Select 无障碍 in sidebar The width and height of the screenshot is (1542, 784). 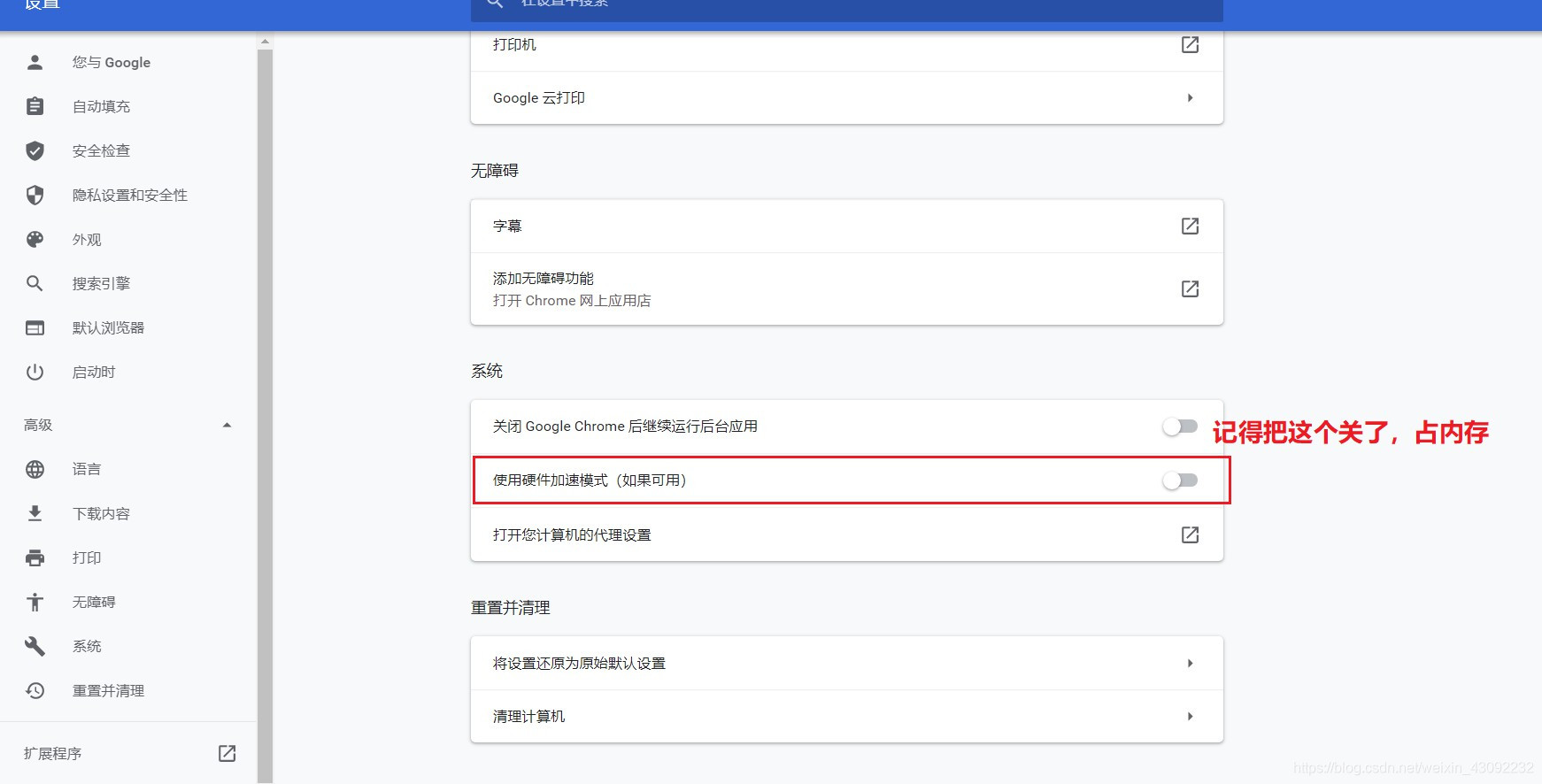pyautogui.click(x=94, y=602)
